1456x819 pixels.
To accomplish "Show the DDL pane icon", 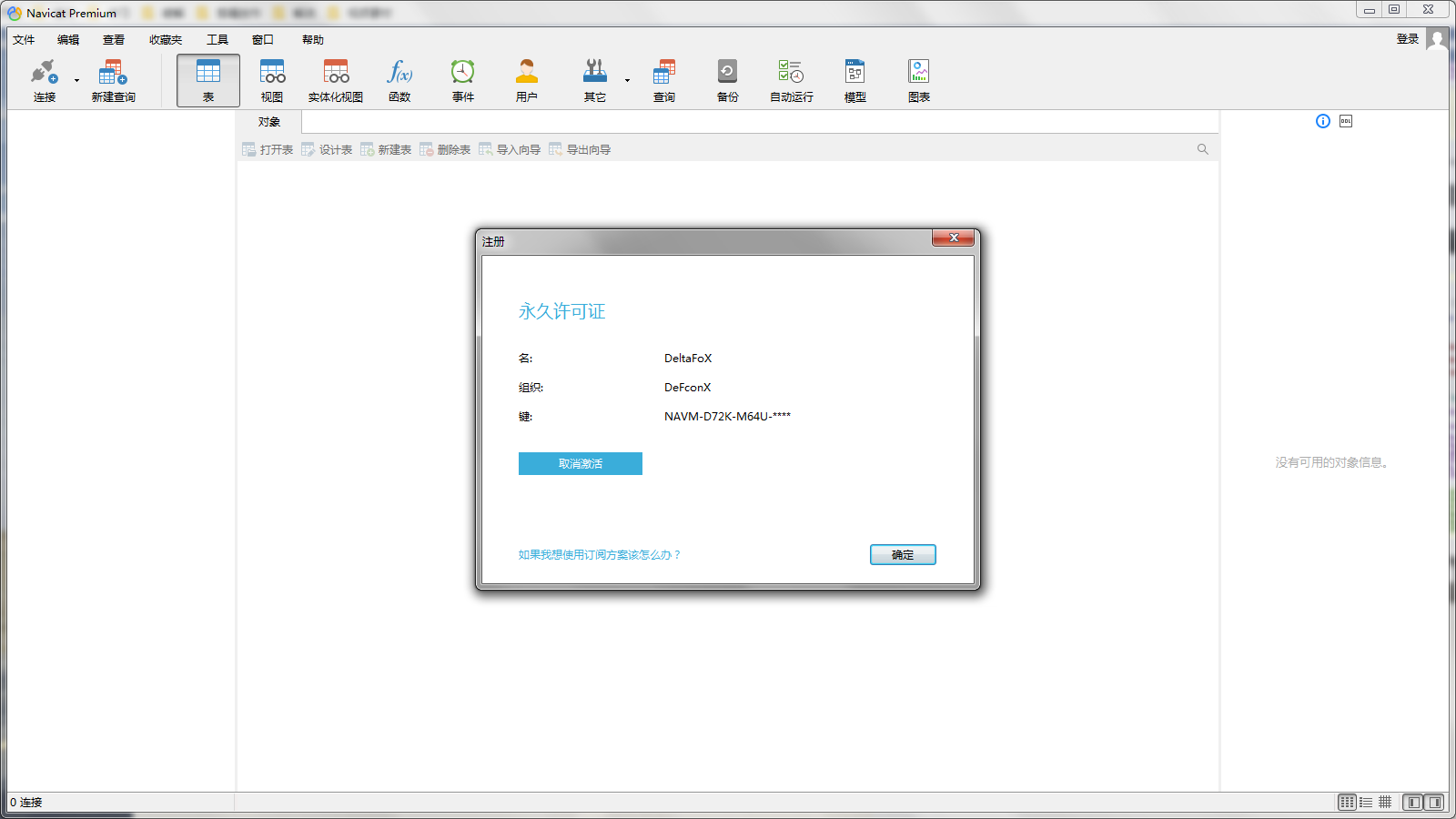I will pyautogui.click(x=1346, y=121).
